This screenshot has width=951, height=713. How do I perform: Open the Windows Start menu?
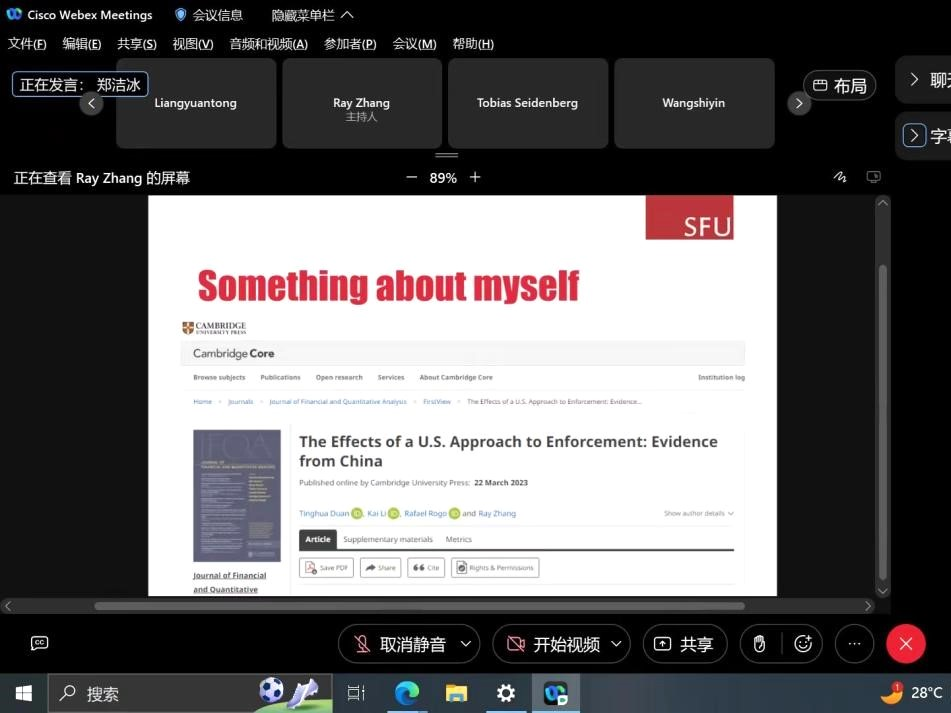(24, 693)
